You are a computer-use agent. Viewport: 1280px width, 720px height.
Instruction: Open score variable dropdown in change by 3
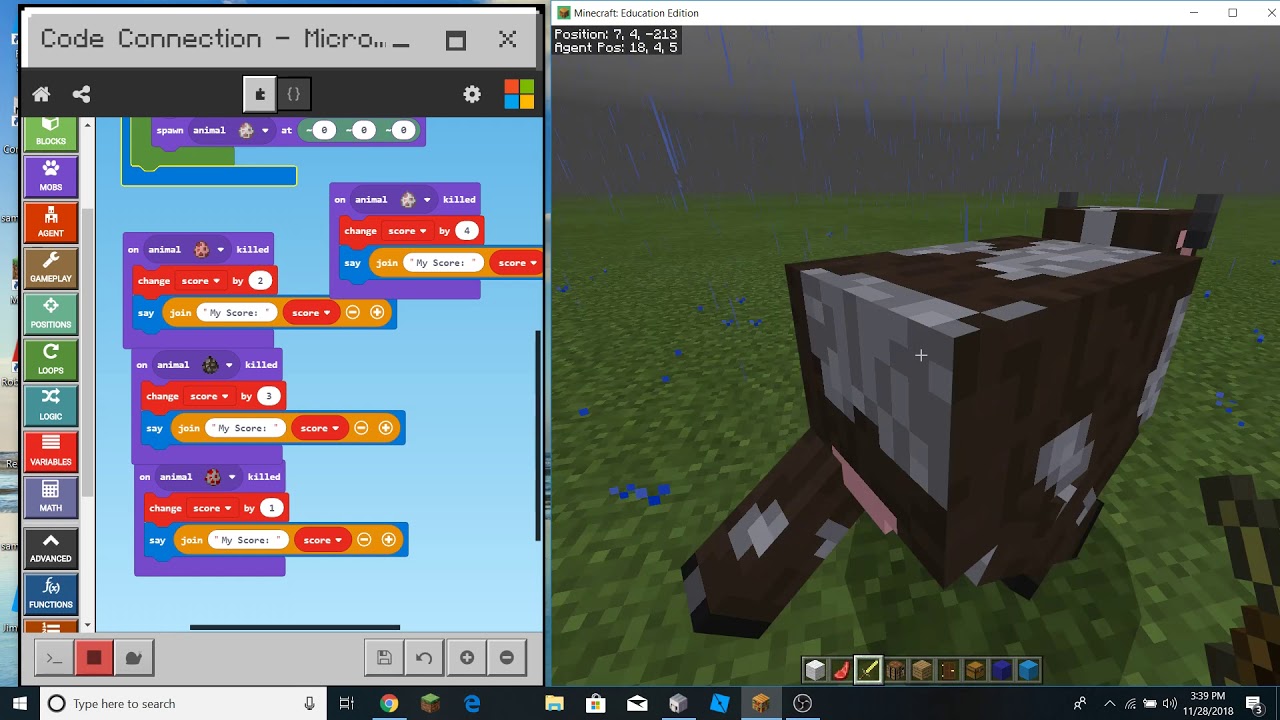point(209,396)
